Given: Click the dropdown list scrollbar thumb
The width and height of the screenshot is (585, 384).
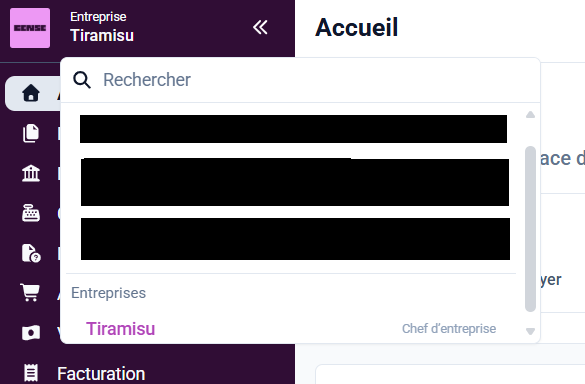Looking at the screenshot, I should [x=530, y=229].
